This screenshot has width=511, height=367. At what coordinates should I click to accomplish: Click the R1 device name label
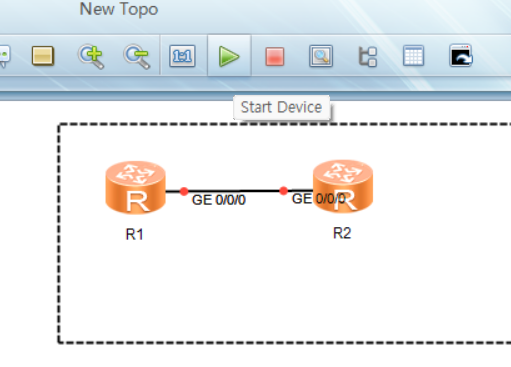135,234
